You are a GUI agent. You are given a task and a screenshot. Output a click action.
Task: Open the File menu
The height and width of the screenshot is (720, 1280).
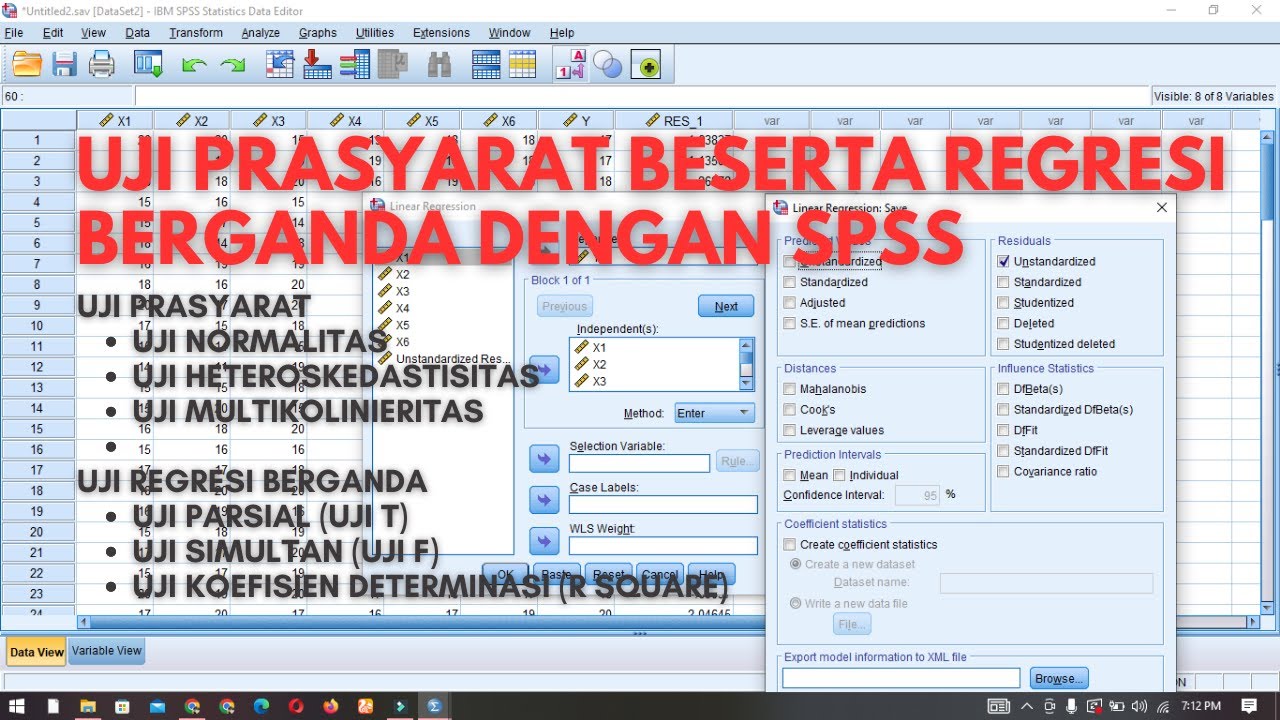14,33
